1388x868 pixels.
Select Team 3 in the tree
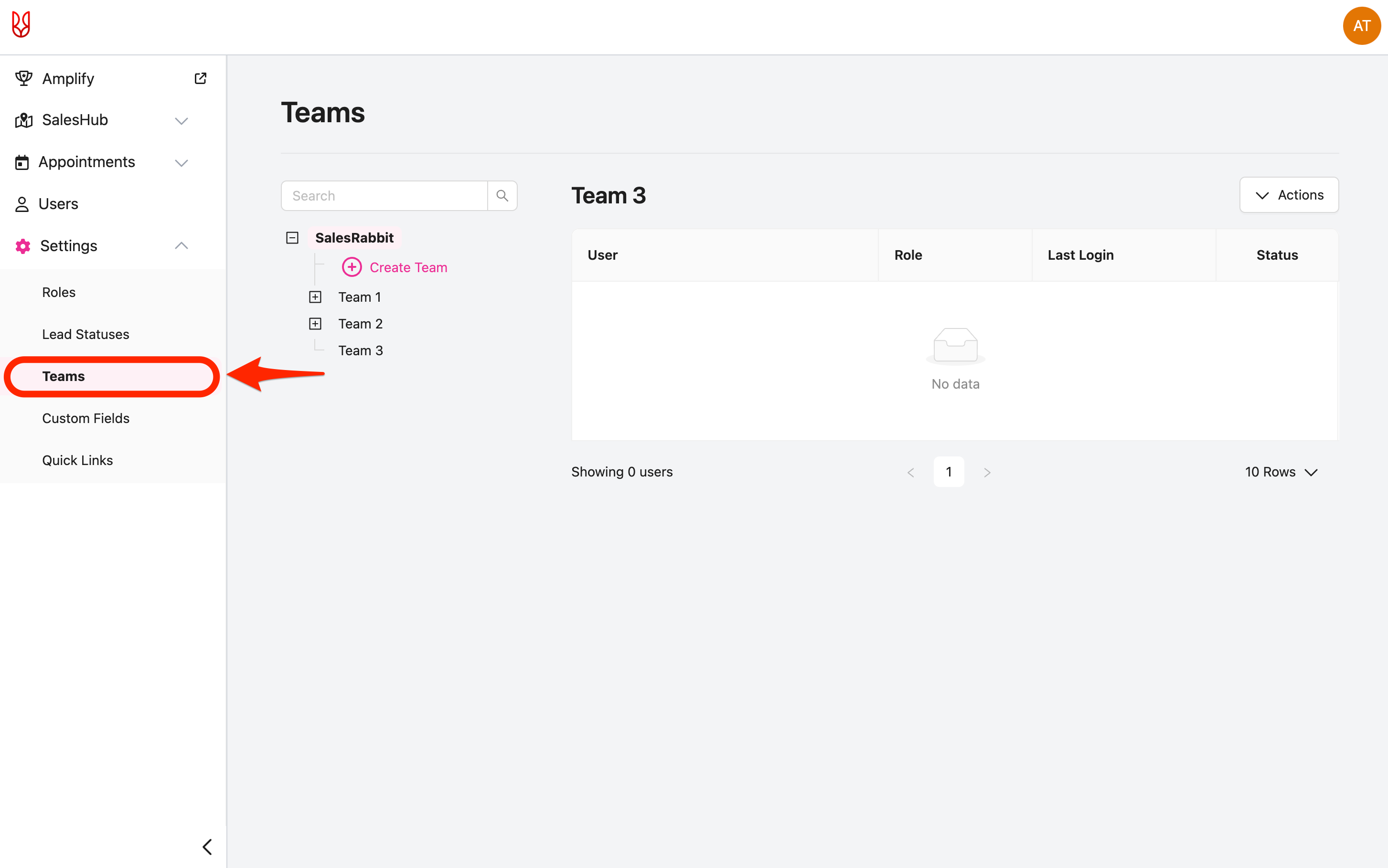[x=360, y=351]
